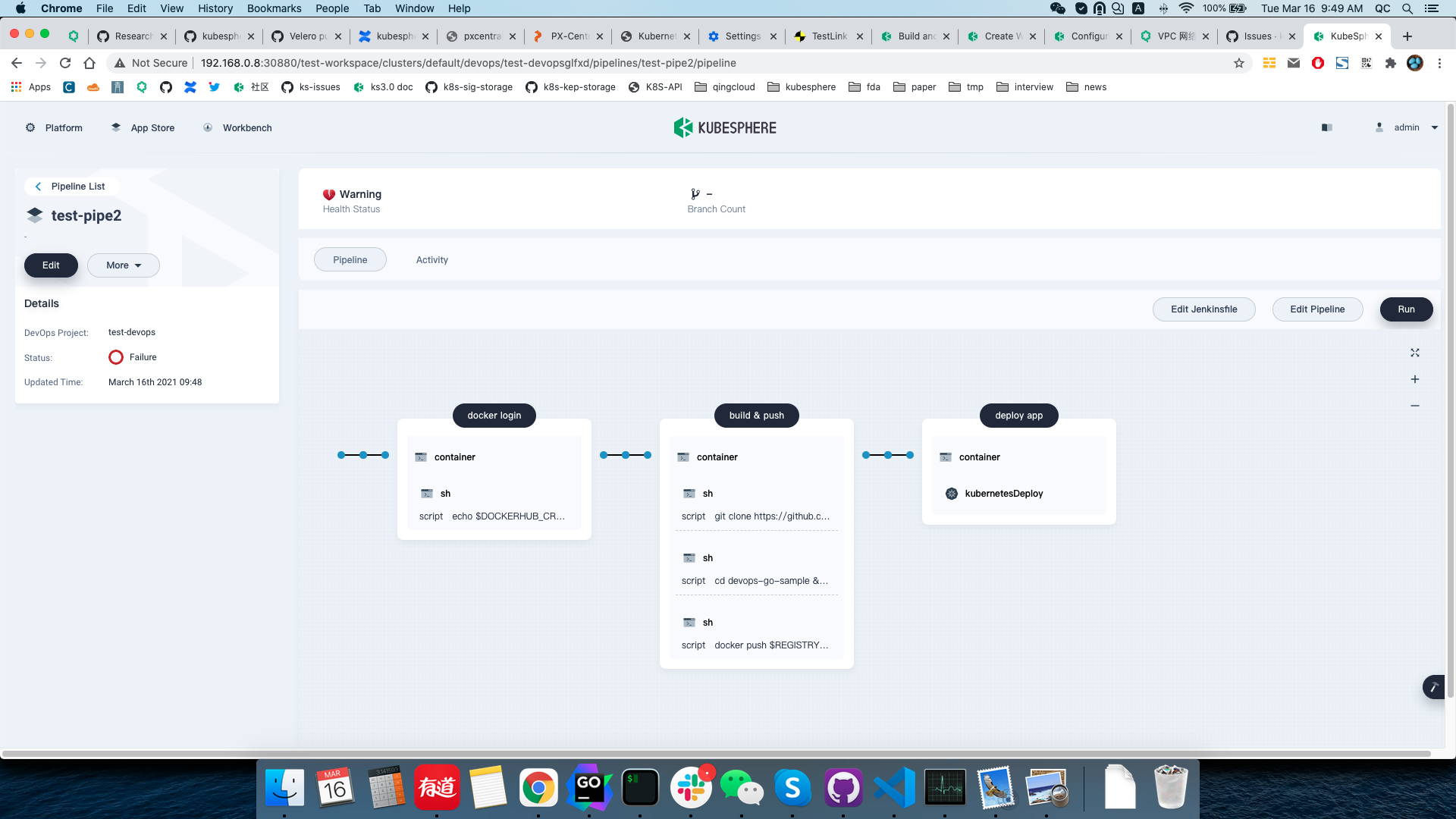Click the KubeSphere logo
Viewport: 1456px width, 819px height.
[x=725, y=127]
